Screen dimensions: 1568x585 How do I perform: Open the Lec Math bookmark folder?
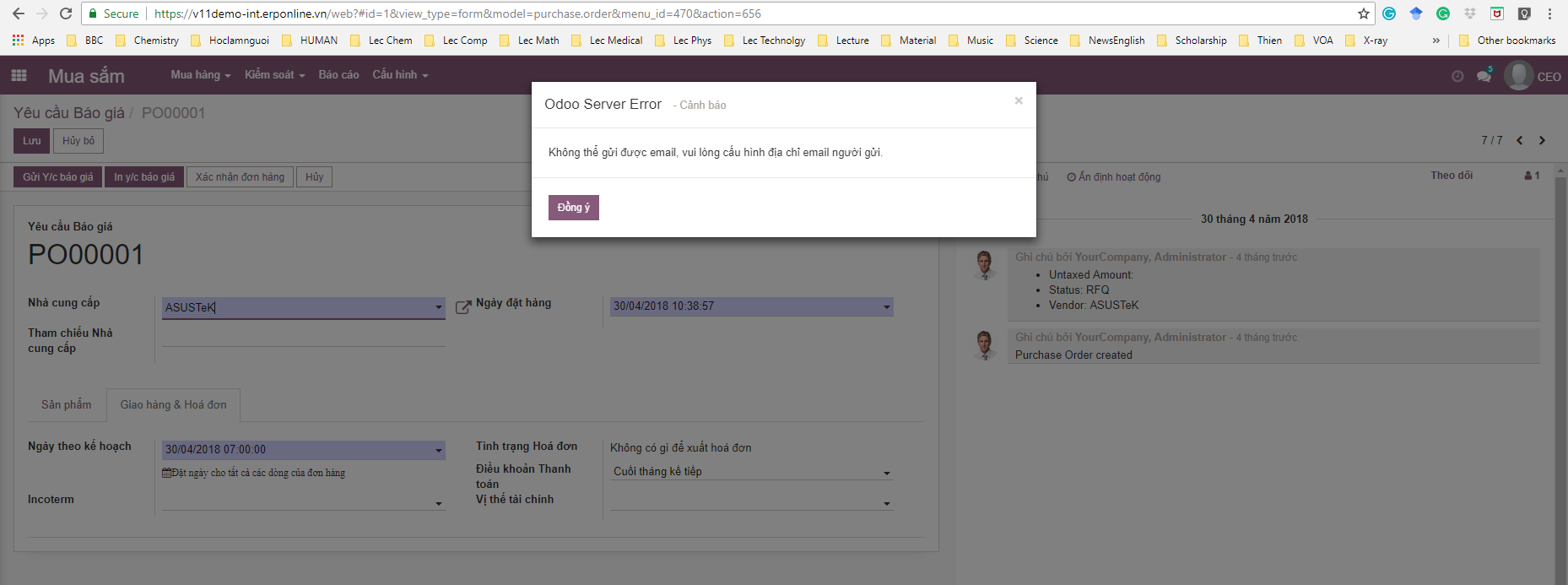point(530,41)
